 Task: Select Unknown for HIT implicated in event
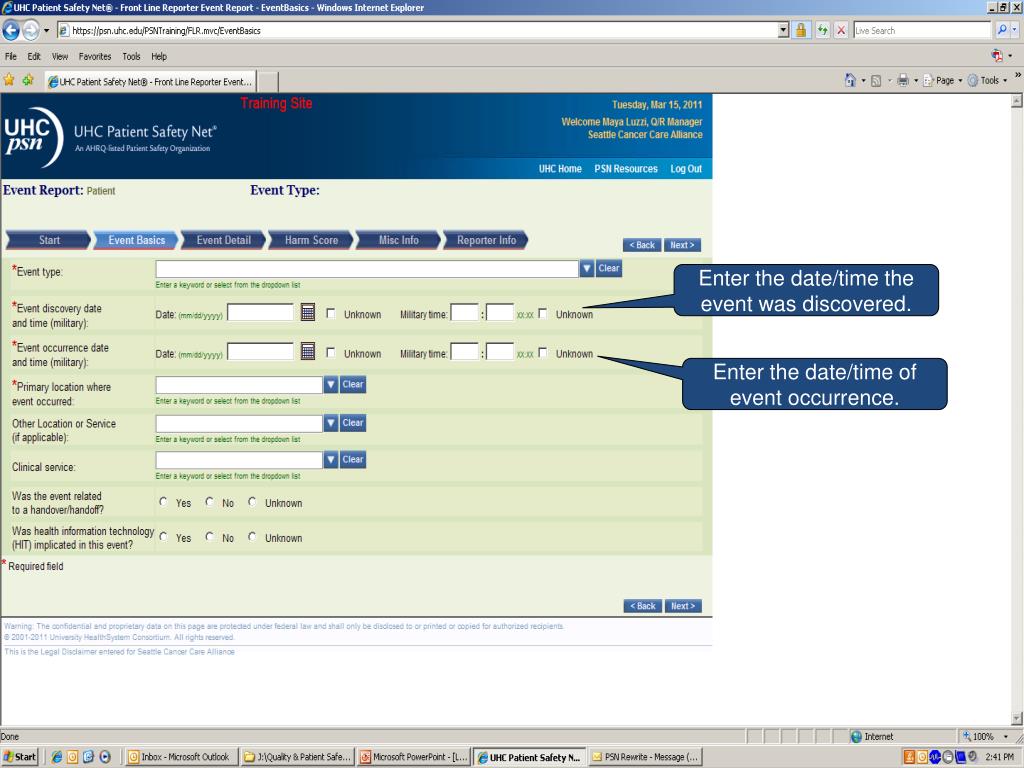pyautogui.click(x=252, y=537)
